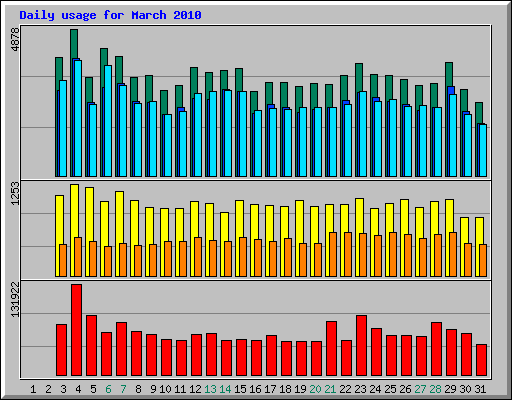Select day label 9 on the axis
This screenshot has width=512, height=400.
[153, 389]
